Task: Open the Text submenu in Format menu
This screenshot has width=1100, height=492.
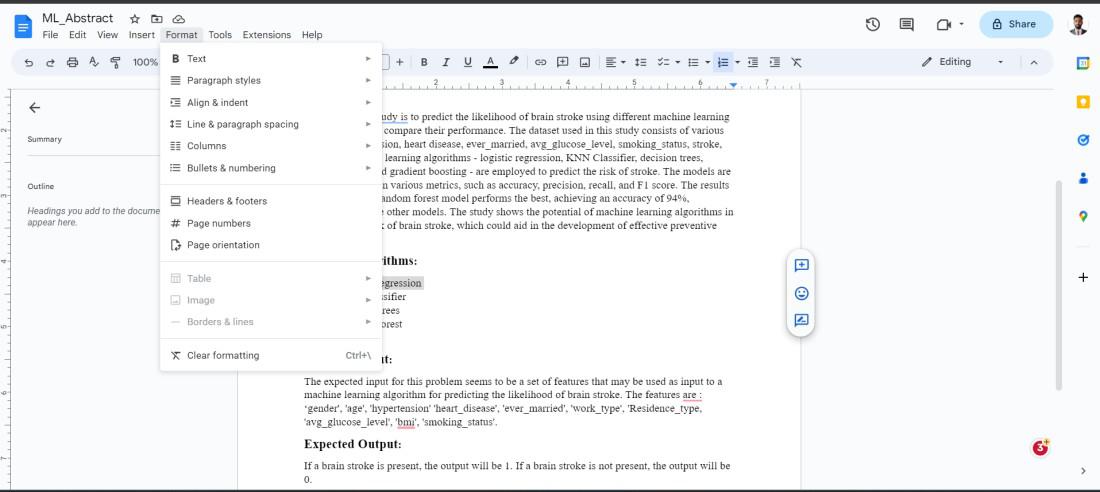Action: pyautogui.click(x=271, y=59)
